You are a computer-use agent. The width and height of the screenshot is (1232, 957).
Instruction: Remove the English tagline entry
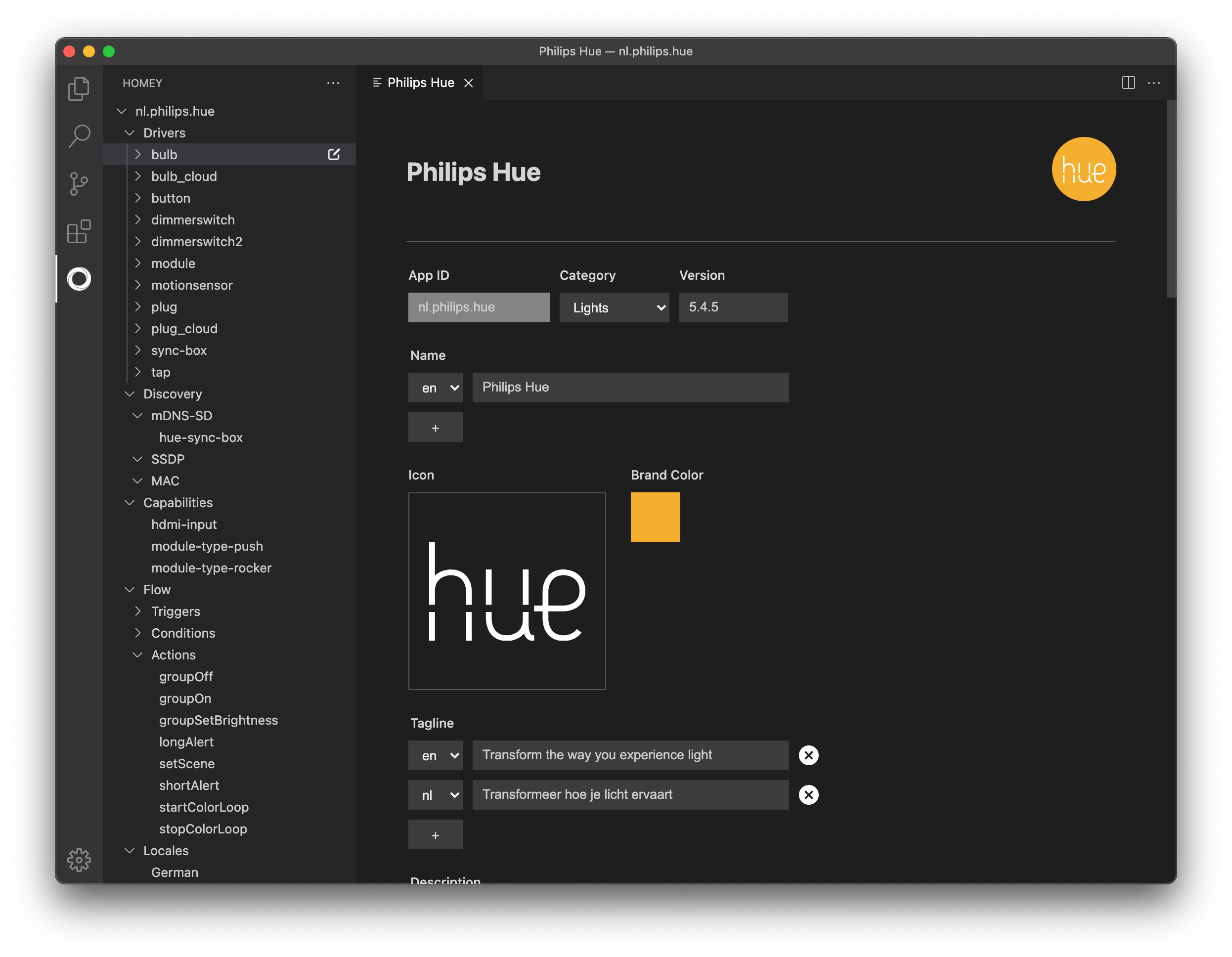pyautogui.click(x=808, y=755)
